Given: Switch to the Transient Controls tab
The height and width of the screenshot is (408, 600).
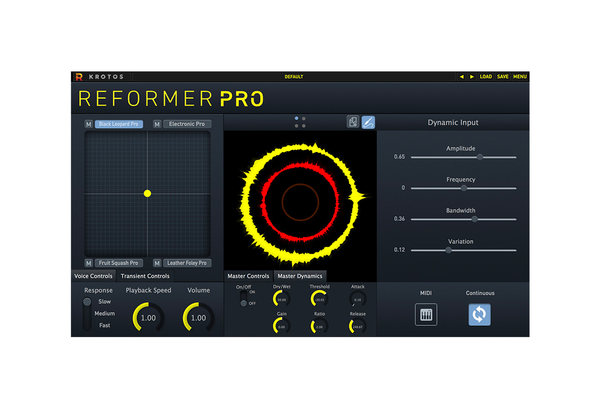Looking at the screenshot, I should point(144,276).
